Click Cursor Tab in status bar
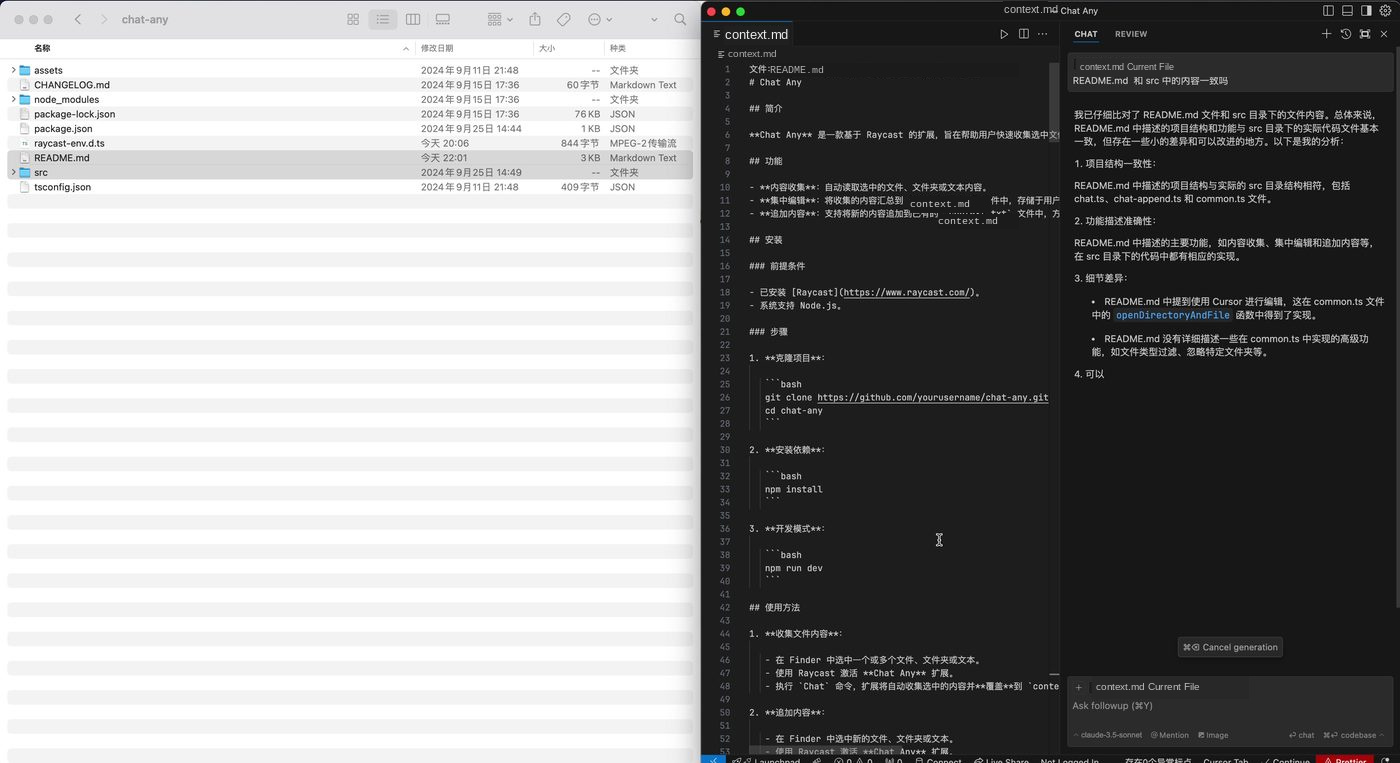Viewport: 1400px width, 763px height. pos(1225,759)
